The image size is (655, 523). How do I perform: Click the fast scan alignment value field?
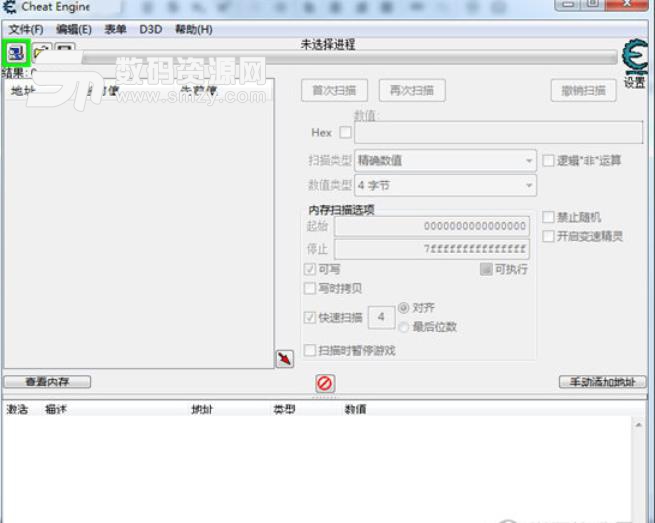[x=381, y=317]
